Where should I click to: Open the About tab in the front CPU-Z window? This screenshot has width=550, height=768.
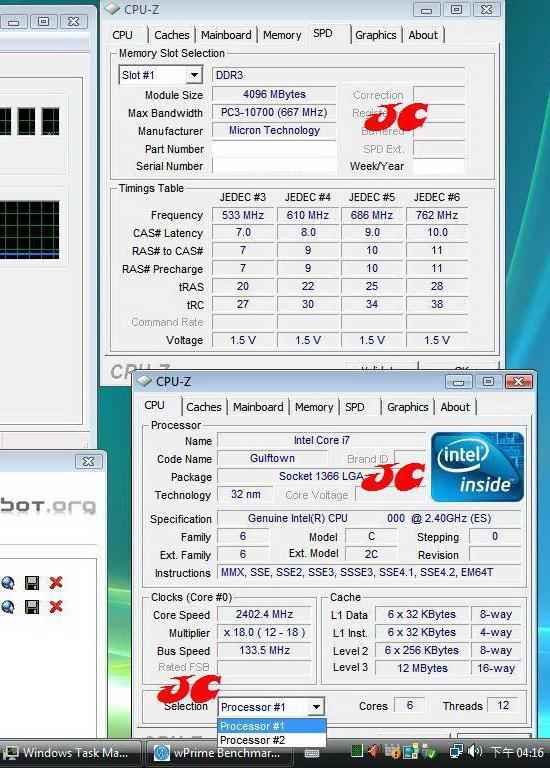pyautogui.click(x=455, y=407)
